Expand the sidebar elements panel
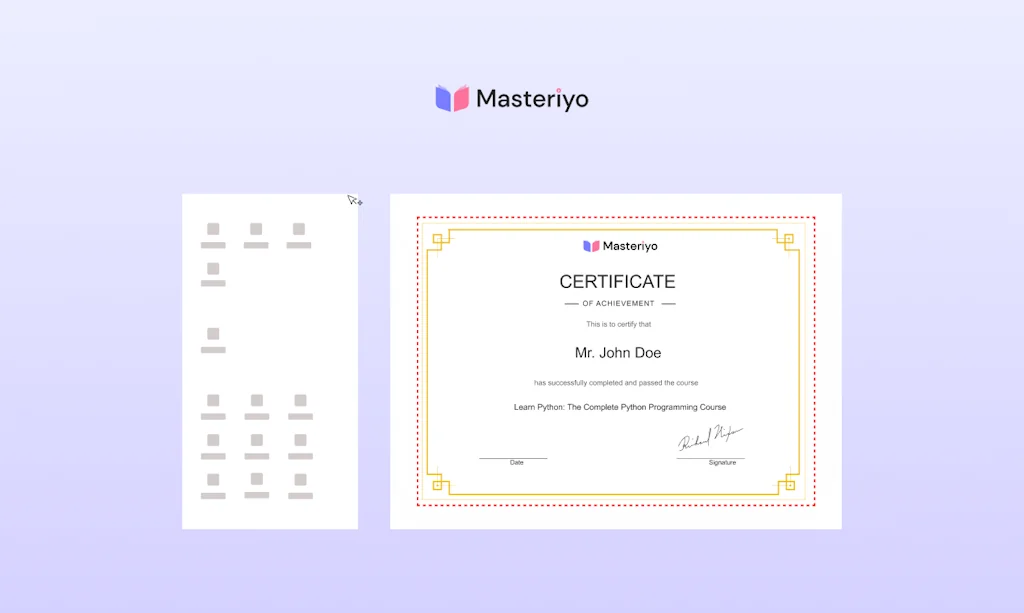Image resolution: width=1024 pixels, height=613 pixels. (270, 360)
